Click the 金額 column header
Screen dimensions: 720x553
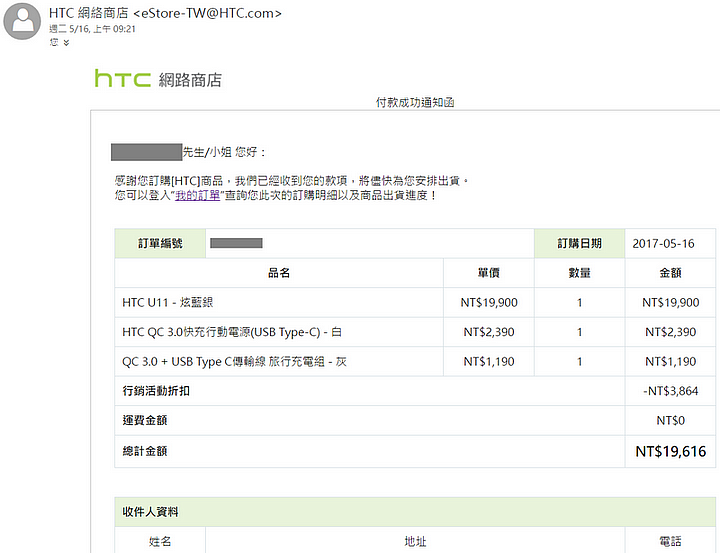[x=670, y=273]
